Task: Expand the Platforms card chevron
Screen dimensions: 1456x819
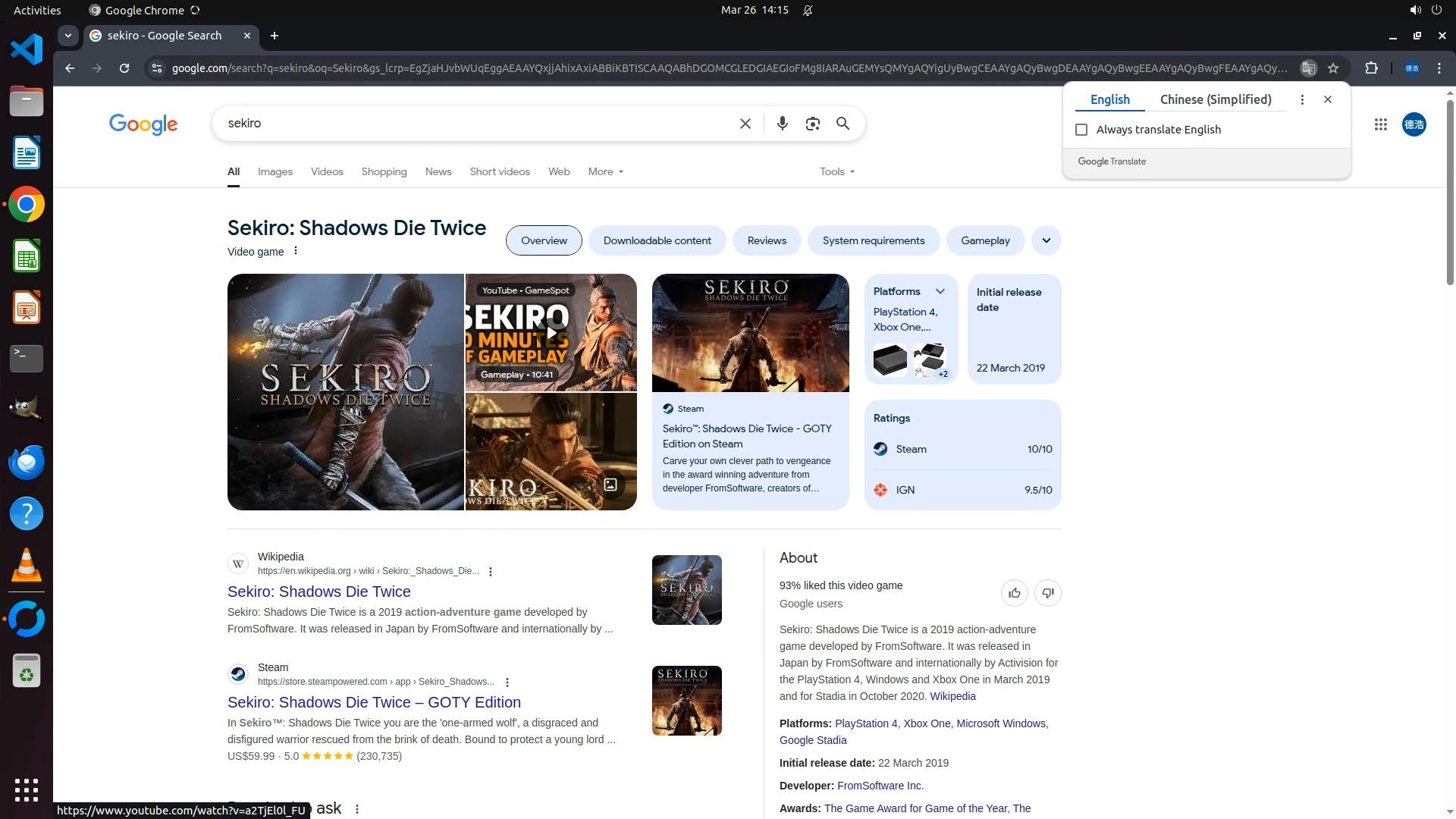Action: (940, 292)
